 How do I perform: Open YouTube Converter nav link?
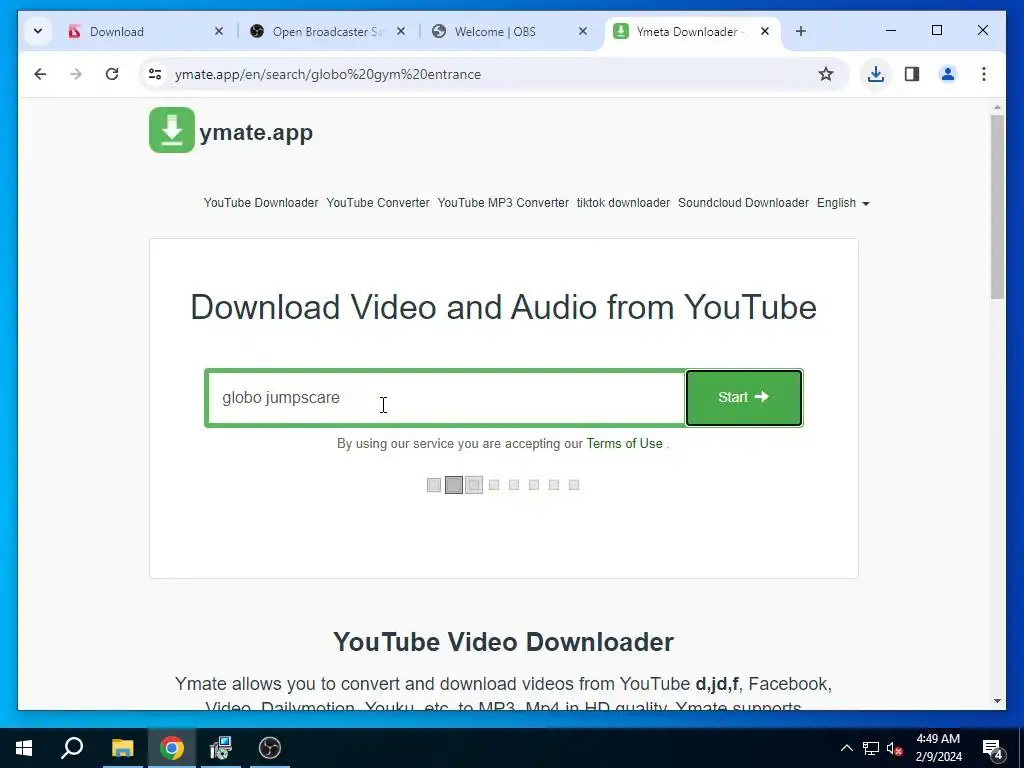click(378, 203)
